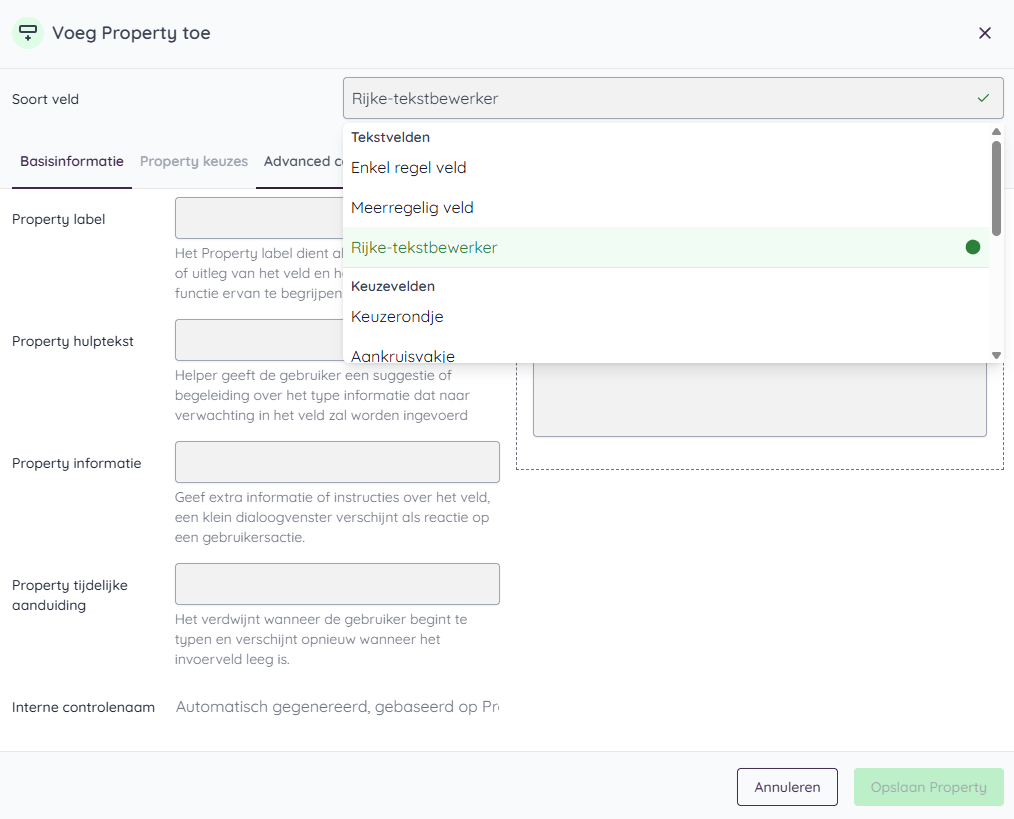Viewport: 1014px width, 819px height.
Task: Click the dropdown list scroll-down arrow
Action: 996,355
